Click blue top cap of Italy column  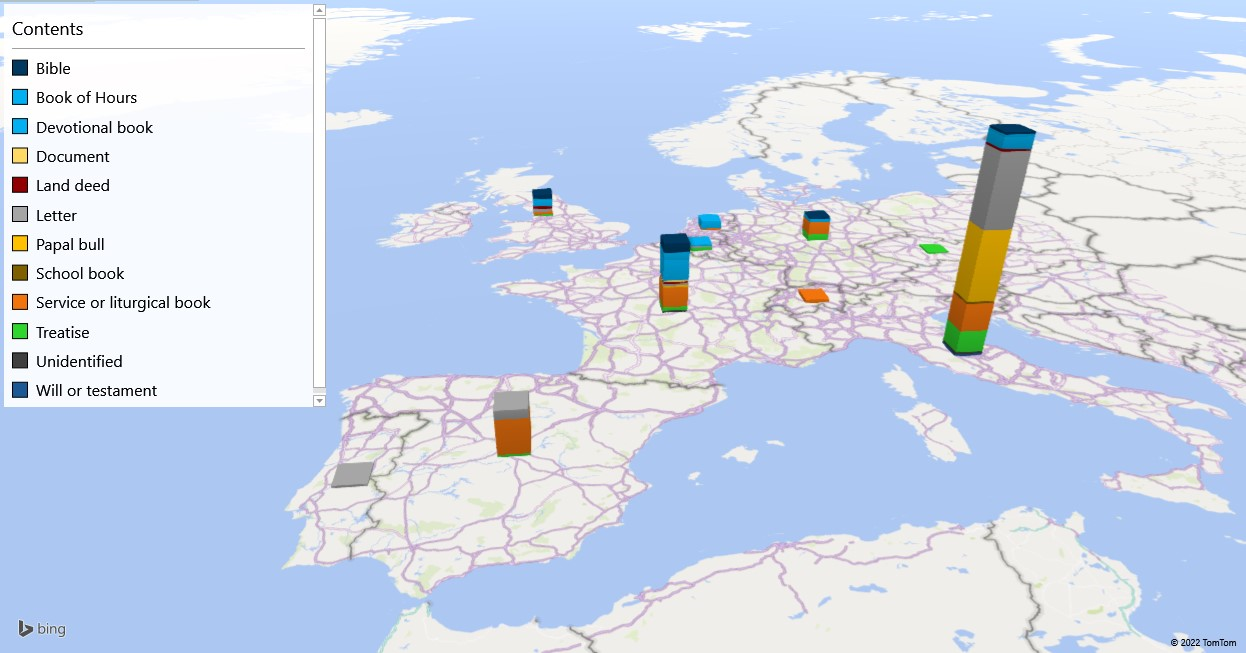1011,137
